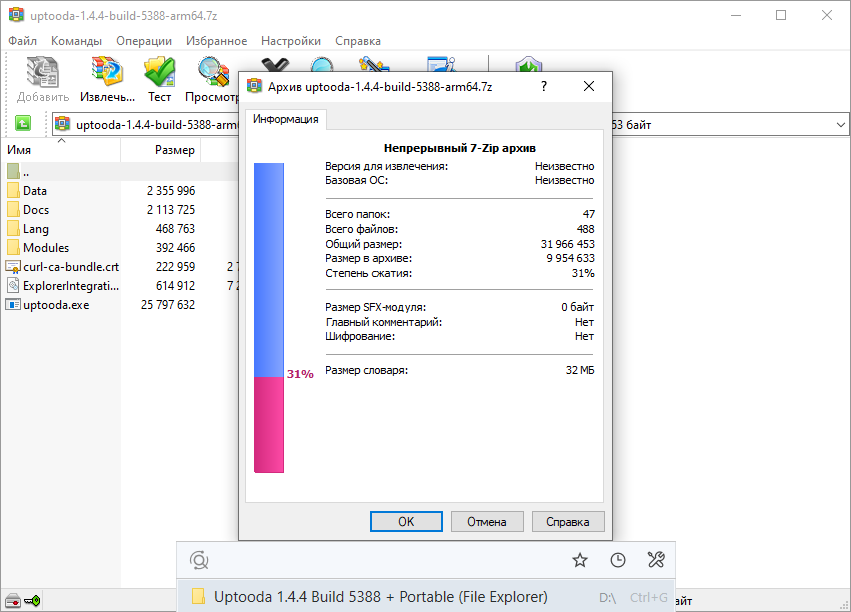Open the Настройки menu
This screenshot has height=612, width=851.
(290, 41)
